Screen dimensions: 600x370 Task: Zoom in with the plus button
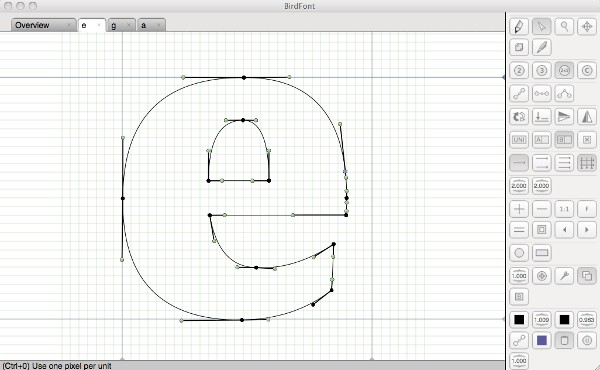[519, 209]
